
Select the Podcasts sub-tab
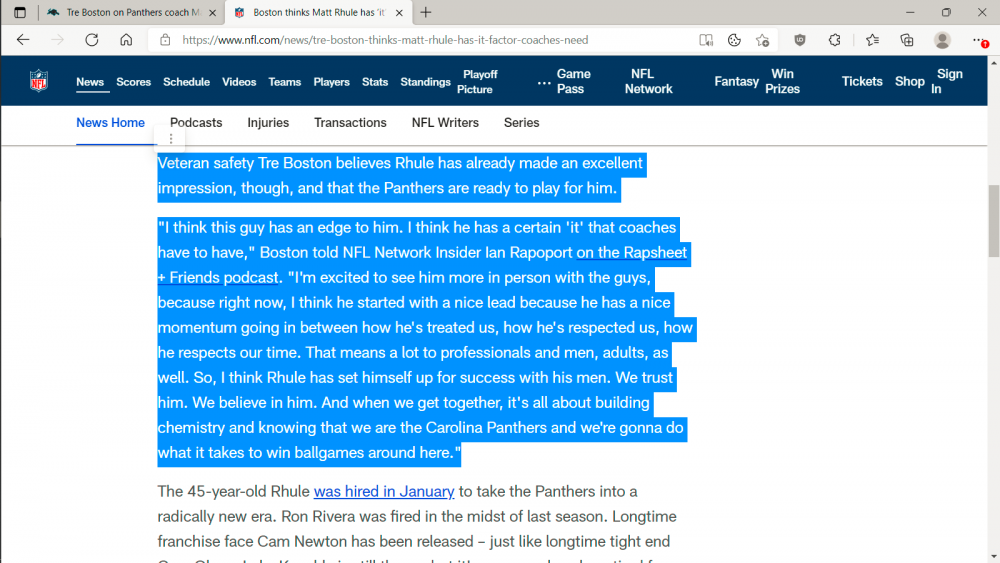pyautogui.click(x=196, y=122)
